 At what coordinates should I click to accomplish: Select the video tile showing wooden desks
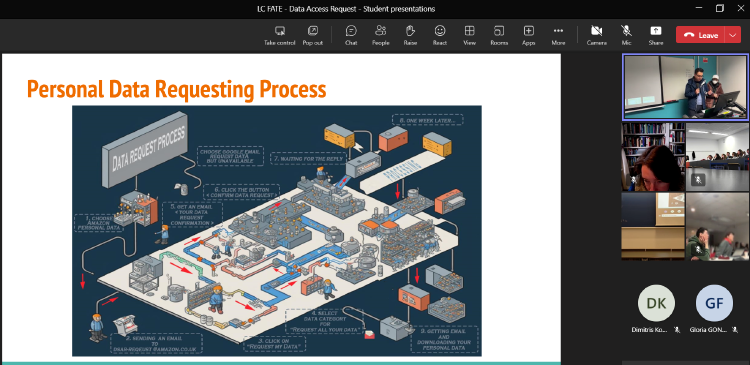click(653, 226)
